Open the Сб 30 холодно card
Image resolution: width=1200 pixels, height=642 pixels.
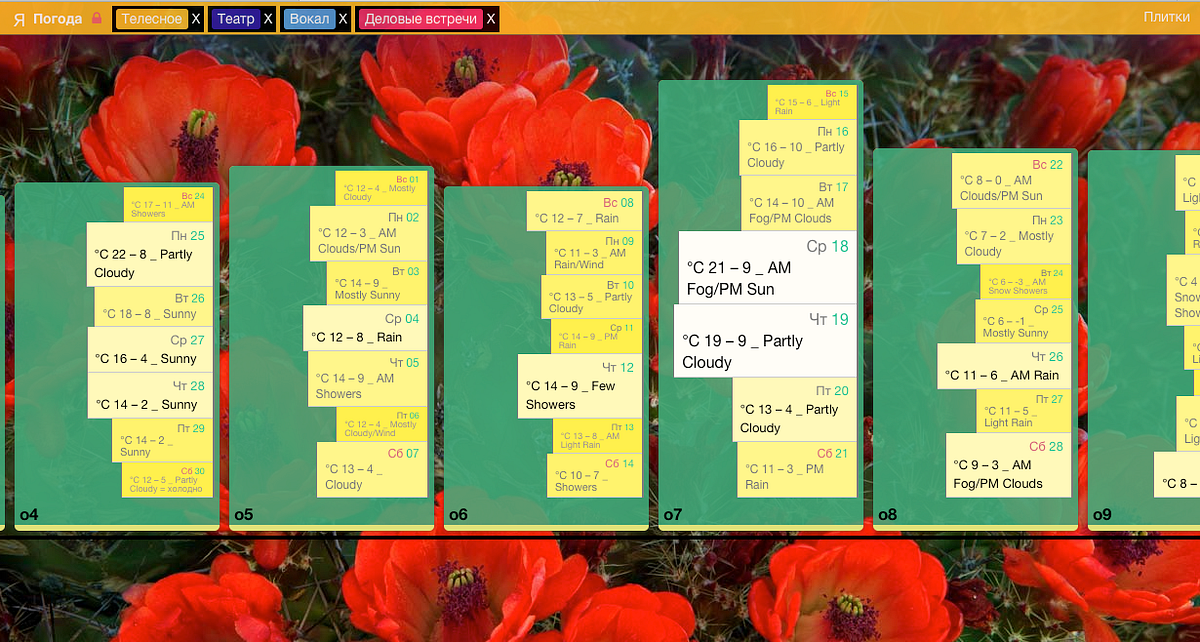168,479
